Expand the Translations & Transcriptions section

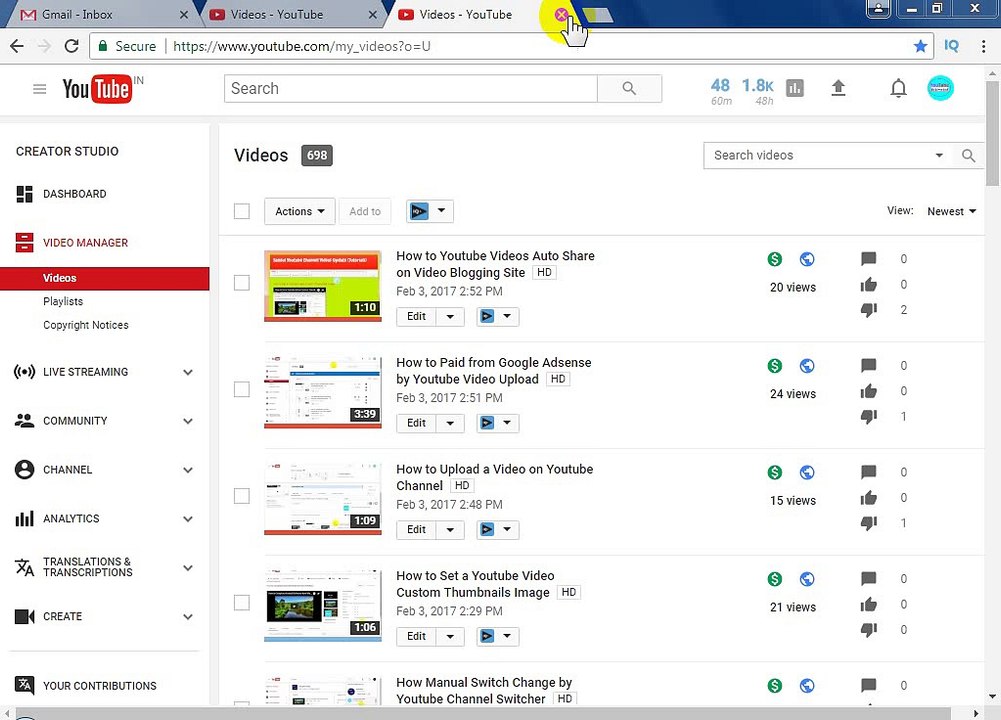[188, 567]
